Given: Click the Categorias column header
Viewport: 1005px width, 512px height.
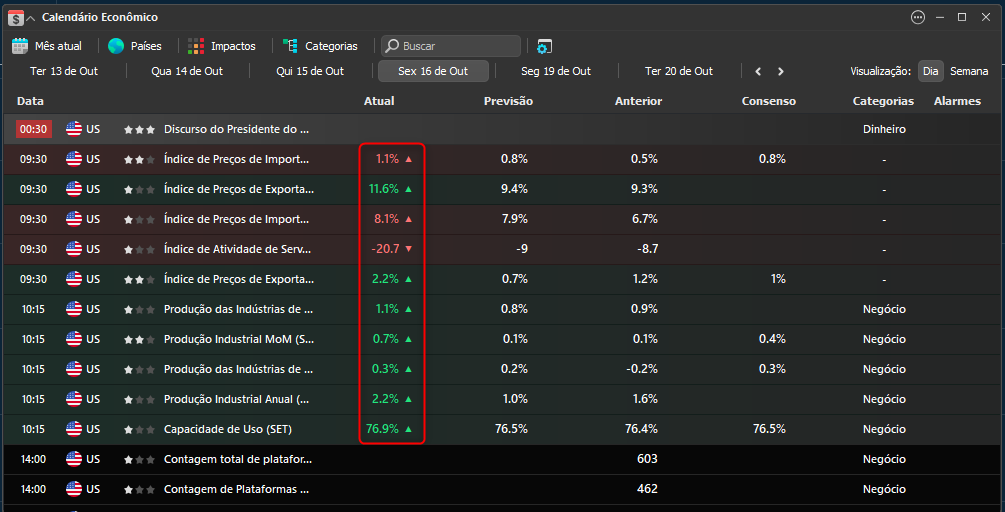Looking at the screenshot, I should coord(883,101).
